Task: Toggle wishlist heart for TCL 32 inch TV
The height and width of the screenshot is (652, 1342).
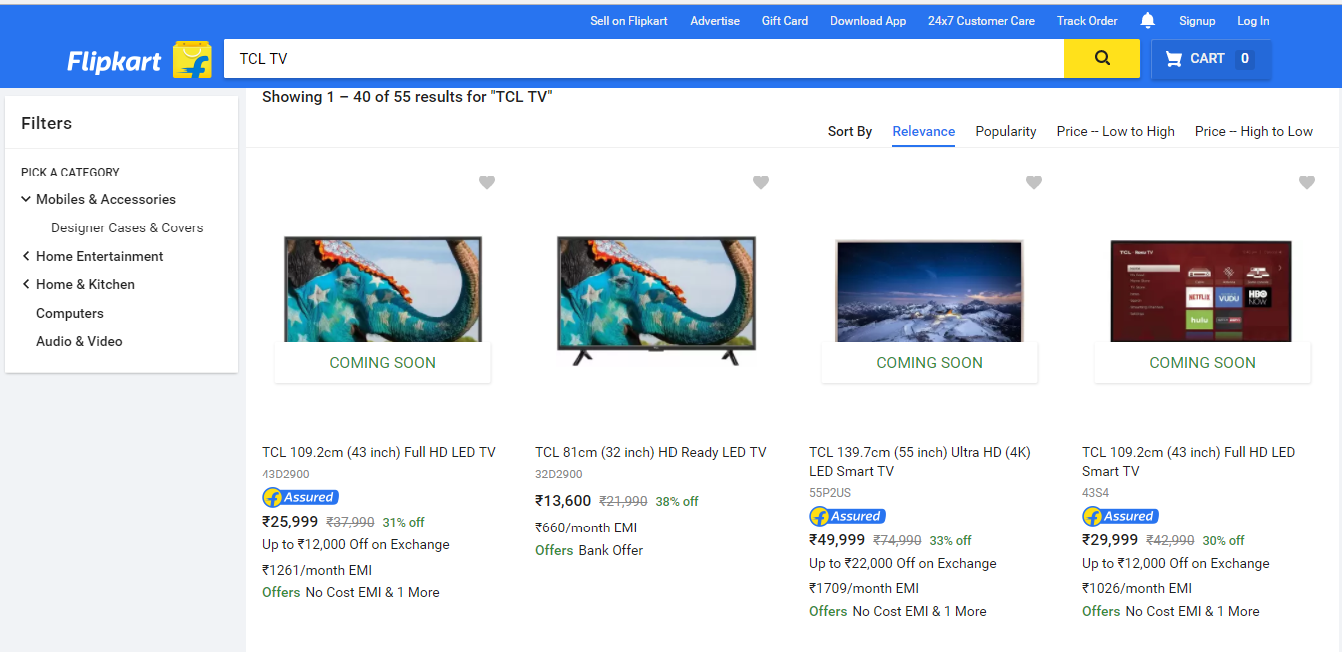Action: [760, 182]
